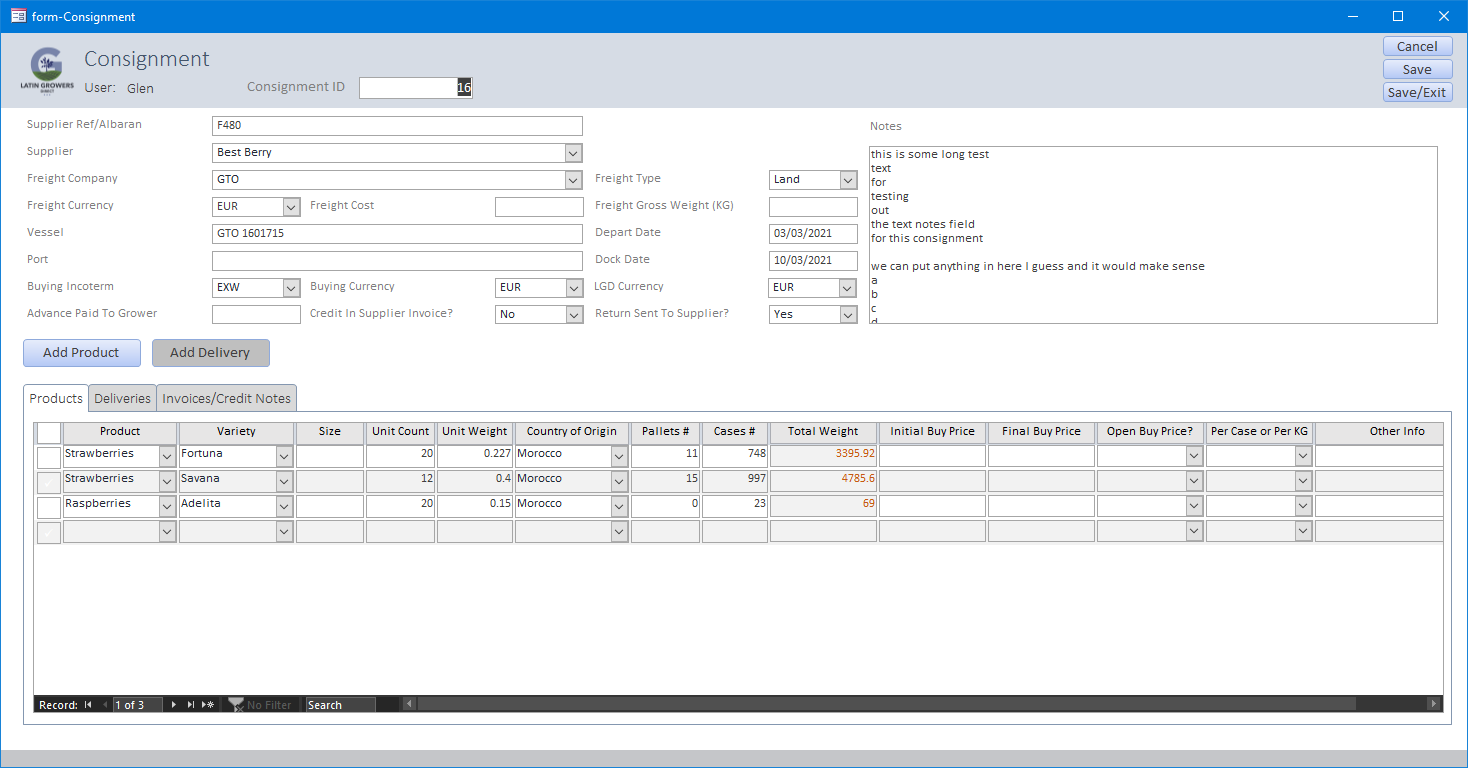1468x768 pixels.
Task: Click the Dock Date field
Action: click(x=813, y=261)
